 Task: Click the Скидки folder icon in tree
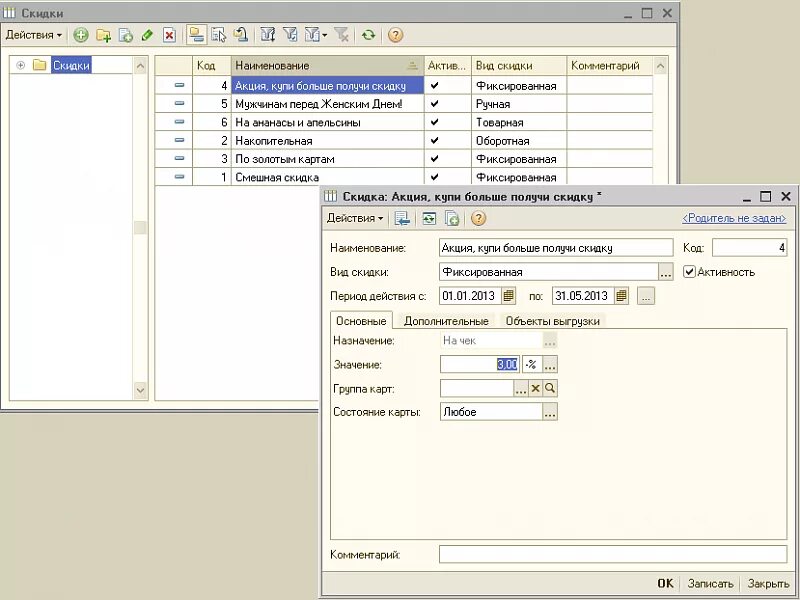(40, 65)
